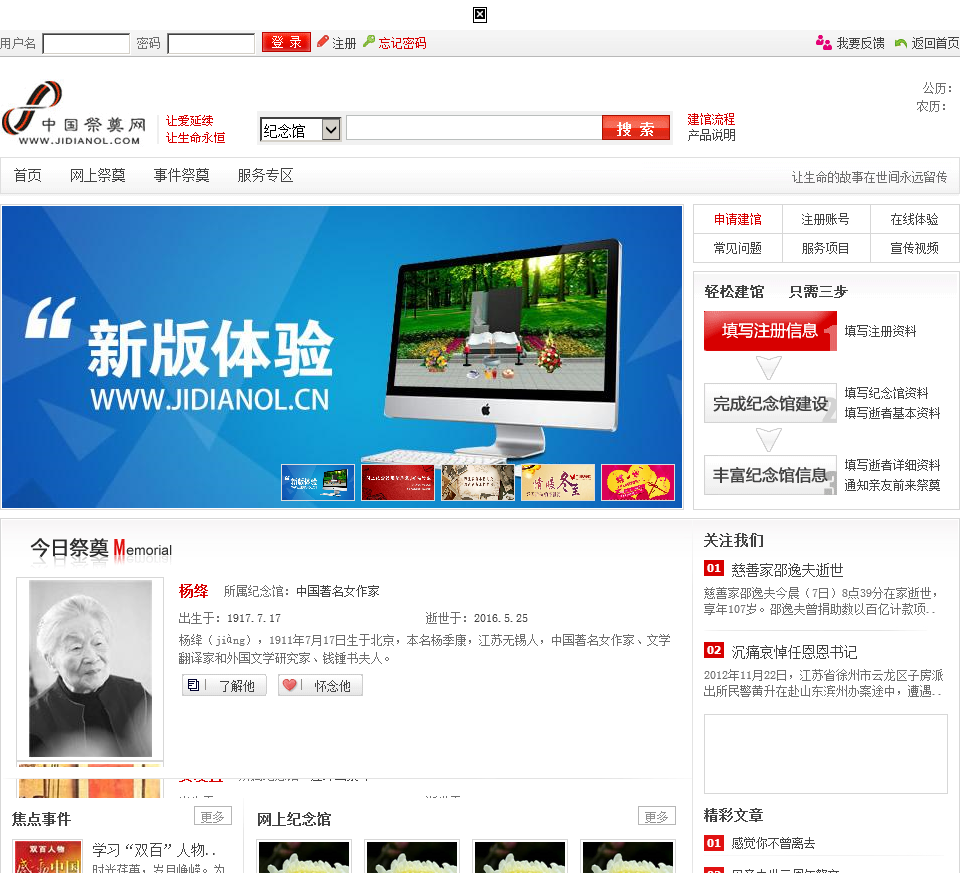
Task: Click the 注册 register link
Action: pos(343,43)
